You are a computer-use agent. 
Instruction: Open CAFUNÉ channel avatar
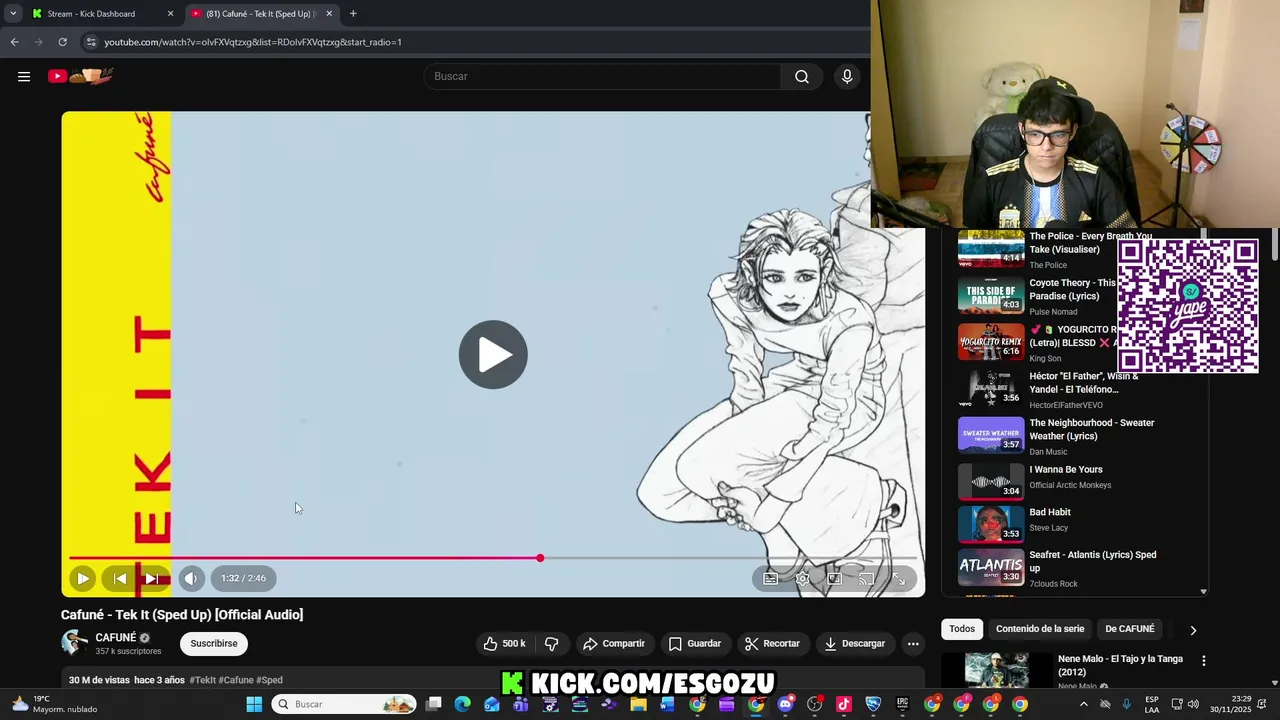74,643
